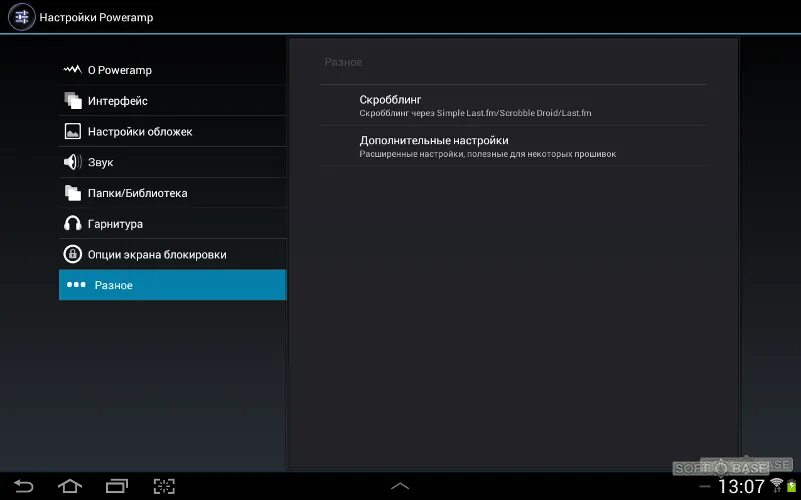Click the Расширенные настройки description text
This screenshot has width=801, height=500.
[487, 154]
